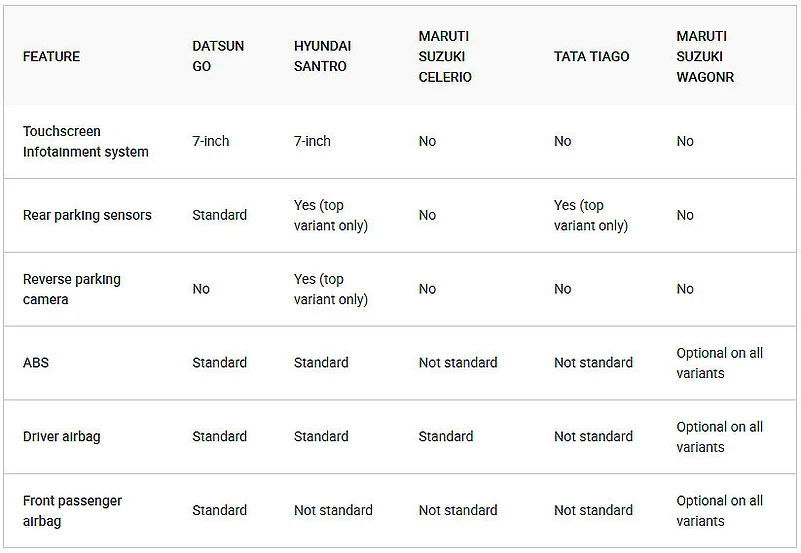Select the ABS row label
This screenshot has width=801, height=553.
[x=36, y=363]
